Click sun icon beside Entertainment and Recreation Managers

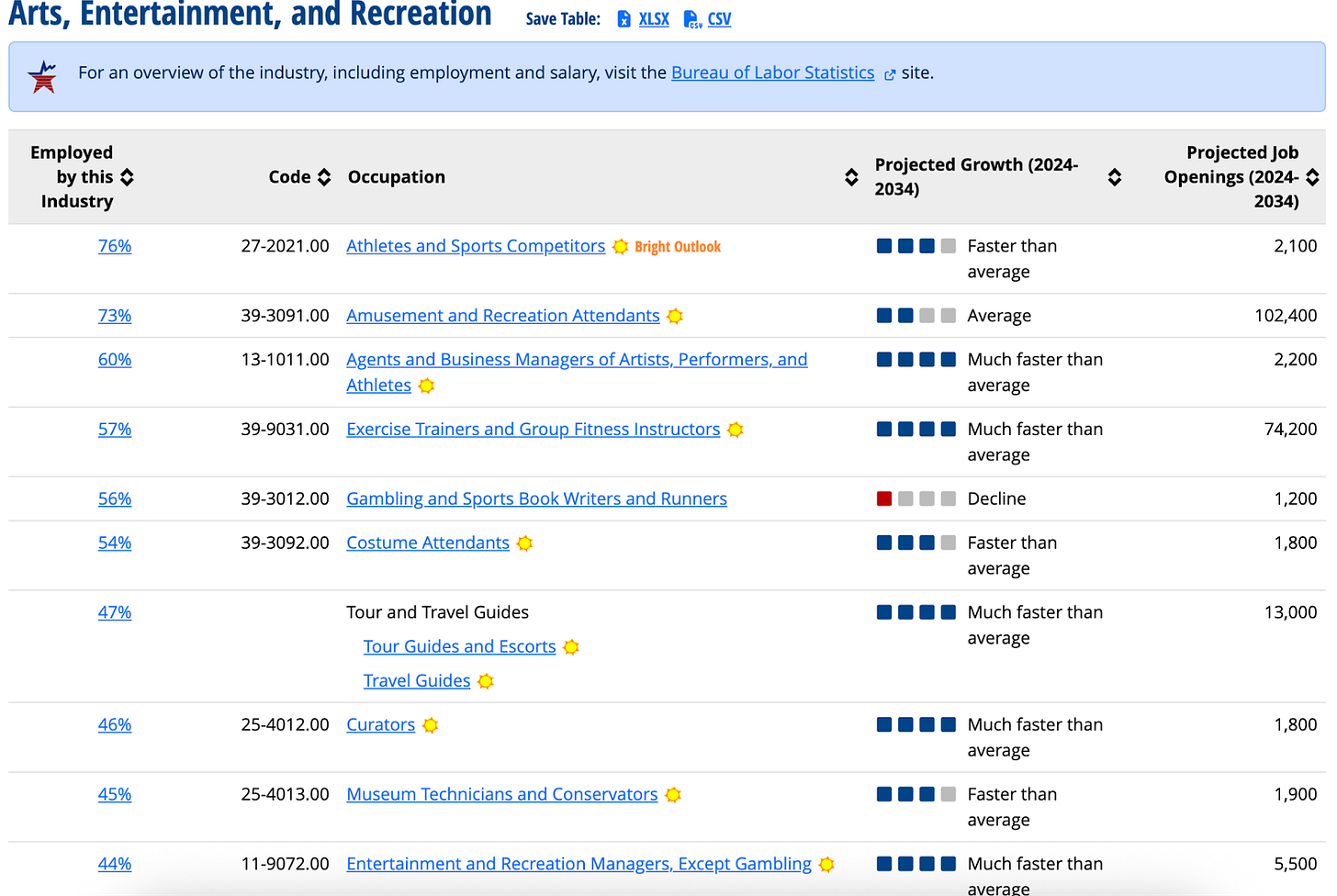click(826, 865)
